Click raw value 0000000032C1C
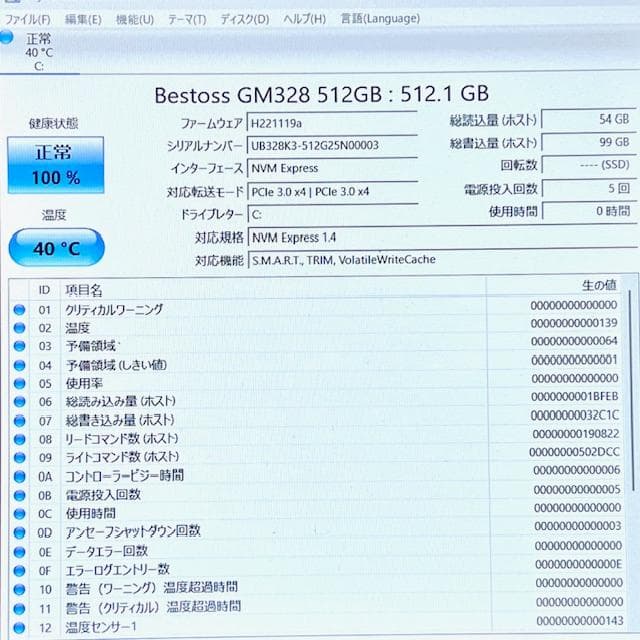 point(575,415)
